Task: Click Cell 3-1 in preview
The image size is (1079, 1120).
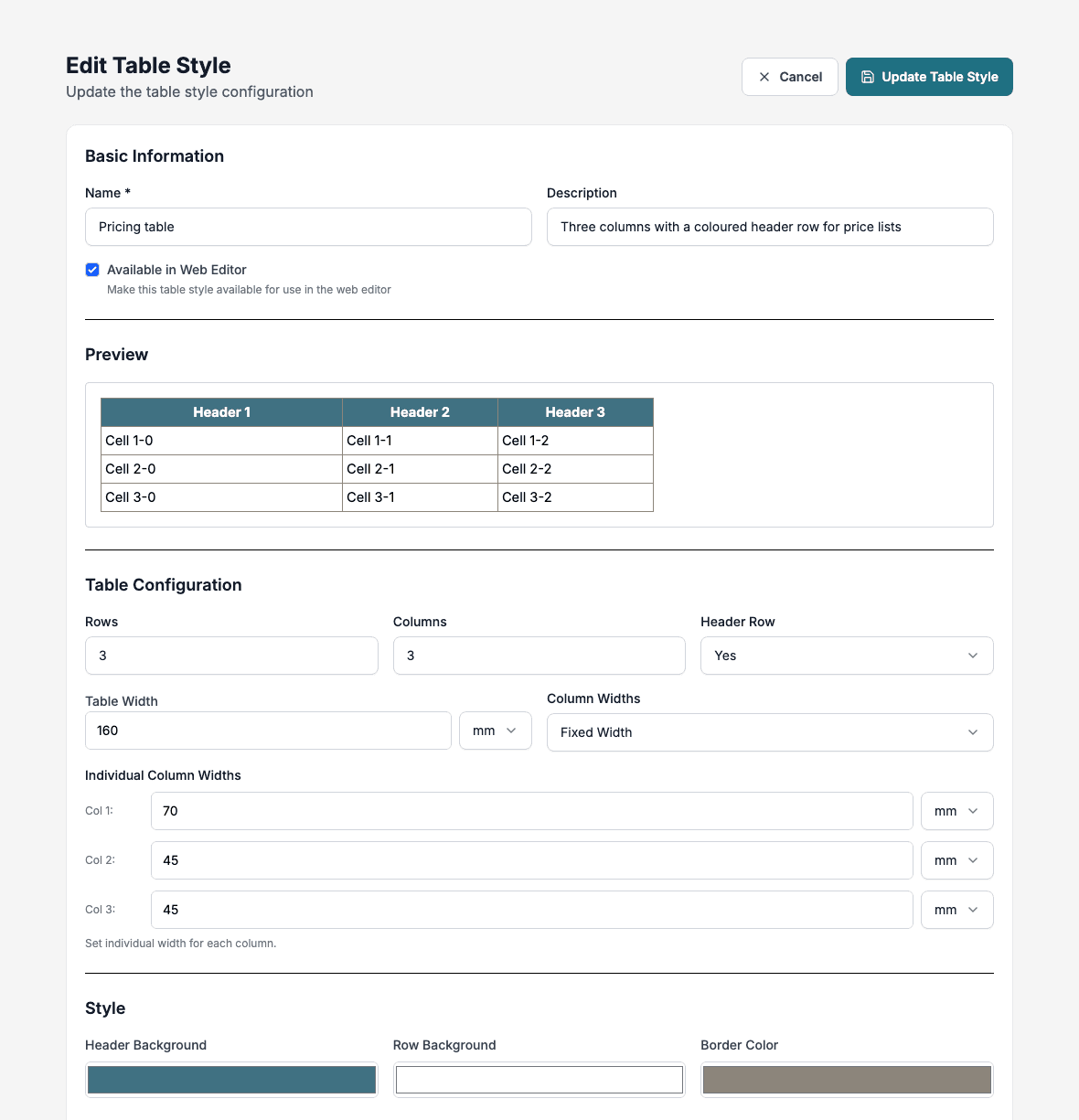Action: [420, 497]
